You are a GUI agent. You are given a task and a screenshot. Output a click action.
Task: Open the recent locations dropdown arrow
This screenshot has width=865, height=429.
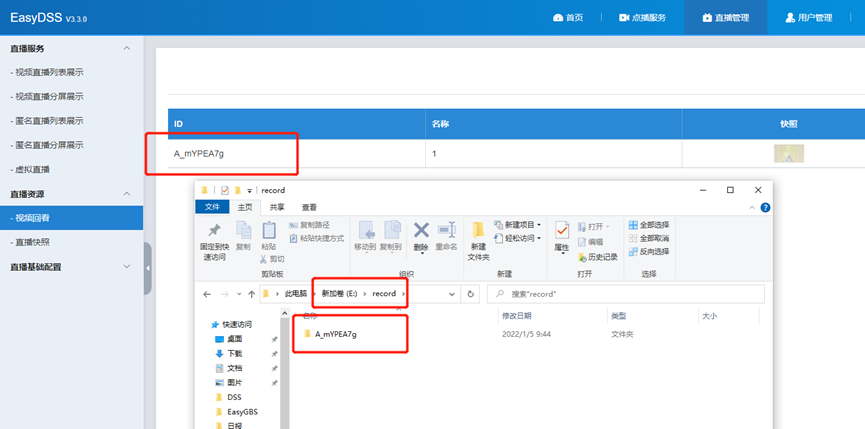point(239,294)
